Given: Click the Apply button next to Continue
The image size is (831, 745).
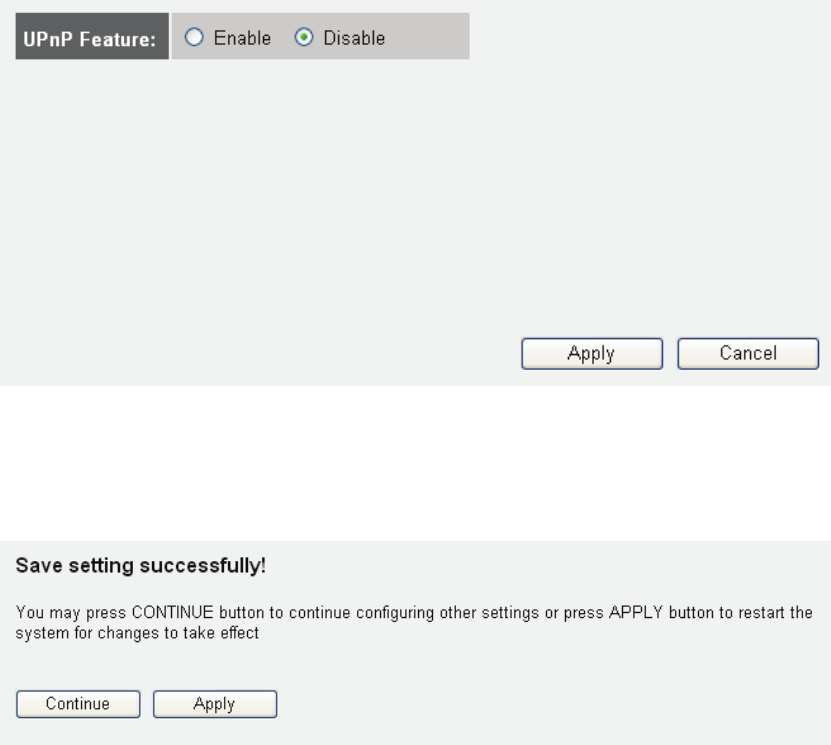Looking at the screenshot, I should pyautogui.click(x=215, y=704).
